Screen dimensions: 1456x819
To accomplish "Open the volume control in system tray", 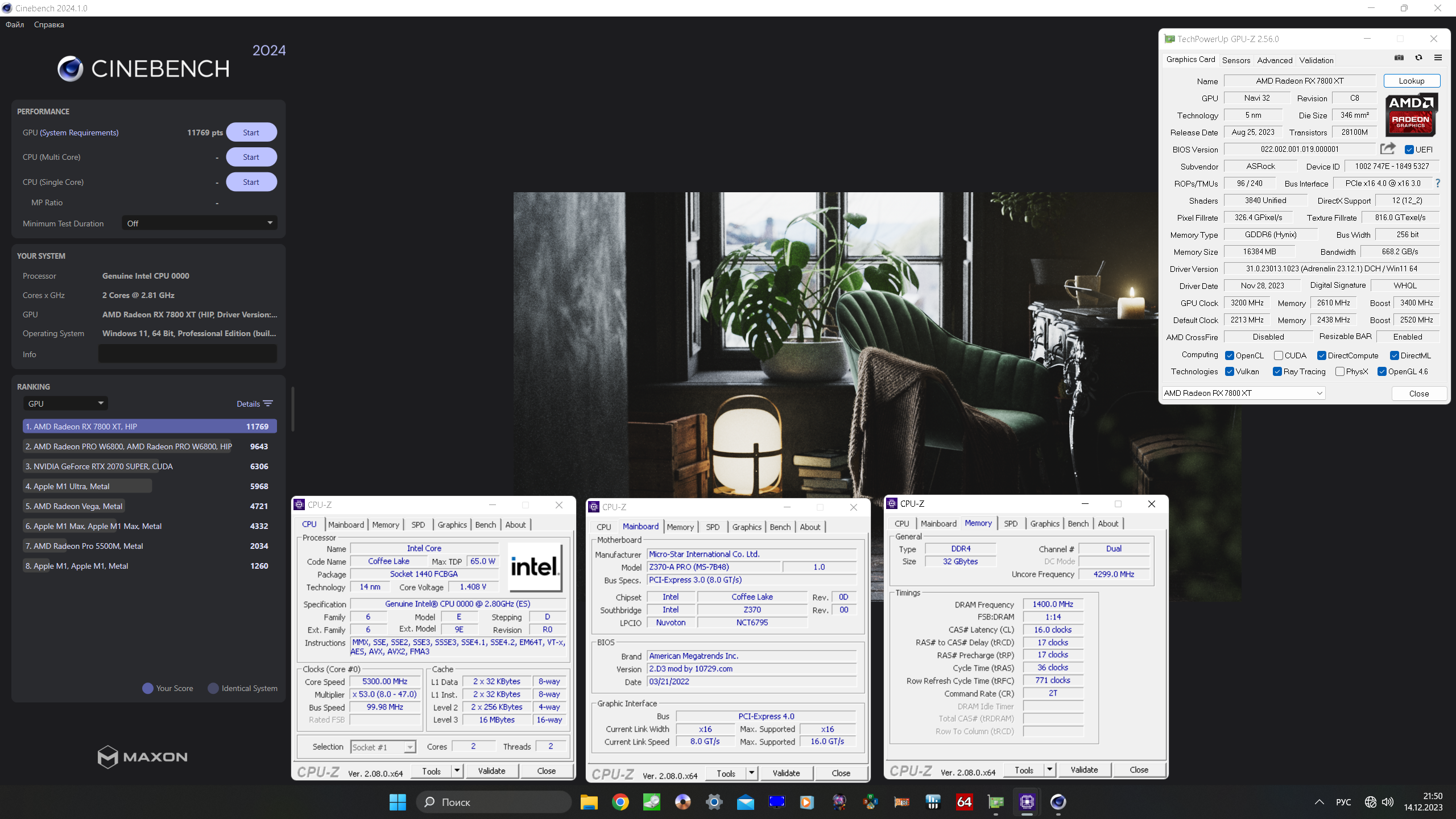I will (x=1388, y=802).
